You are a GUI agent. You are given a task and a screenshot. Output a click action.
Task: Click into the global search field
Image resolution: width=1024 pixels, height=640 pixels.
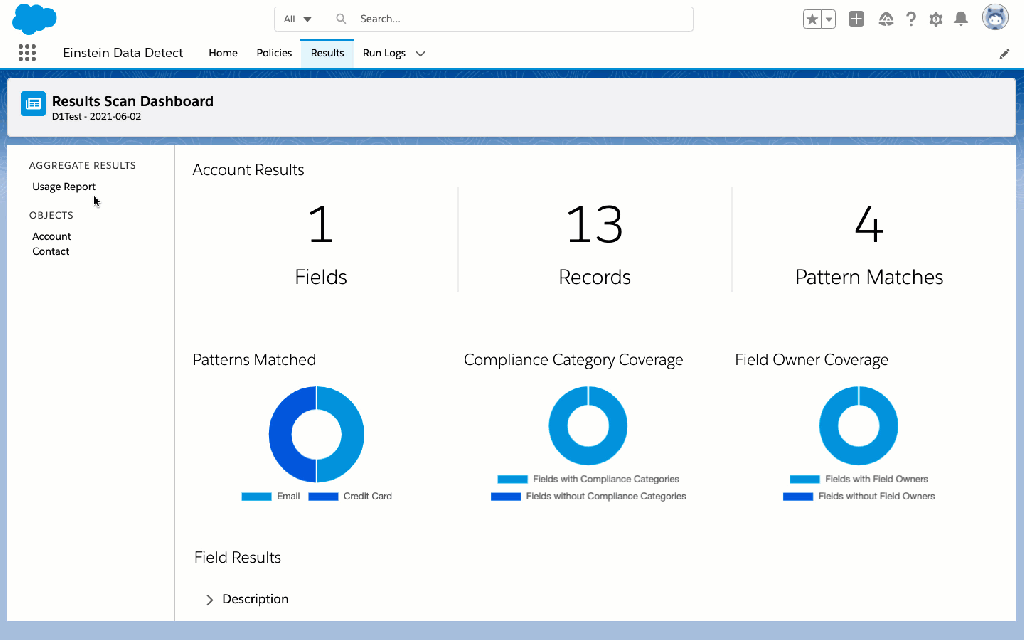(520, 19)
